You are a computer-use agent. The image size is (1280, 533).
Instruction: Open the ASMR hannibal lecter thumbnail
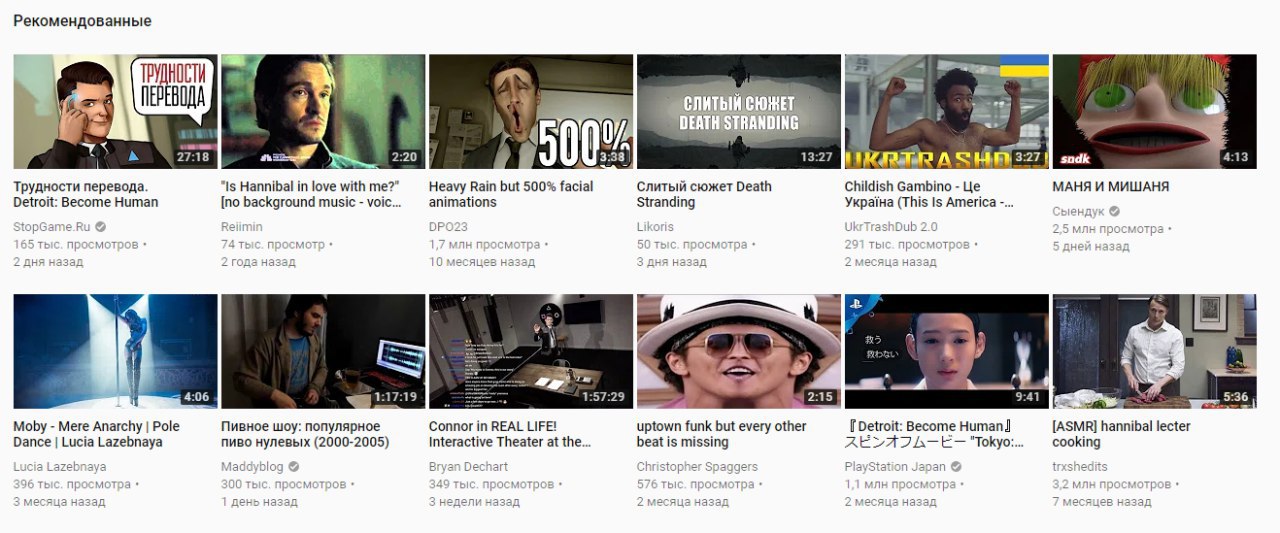1155,351
